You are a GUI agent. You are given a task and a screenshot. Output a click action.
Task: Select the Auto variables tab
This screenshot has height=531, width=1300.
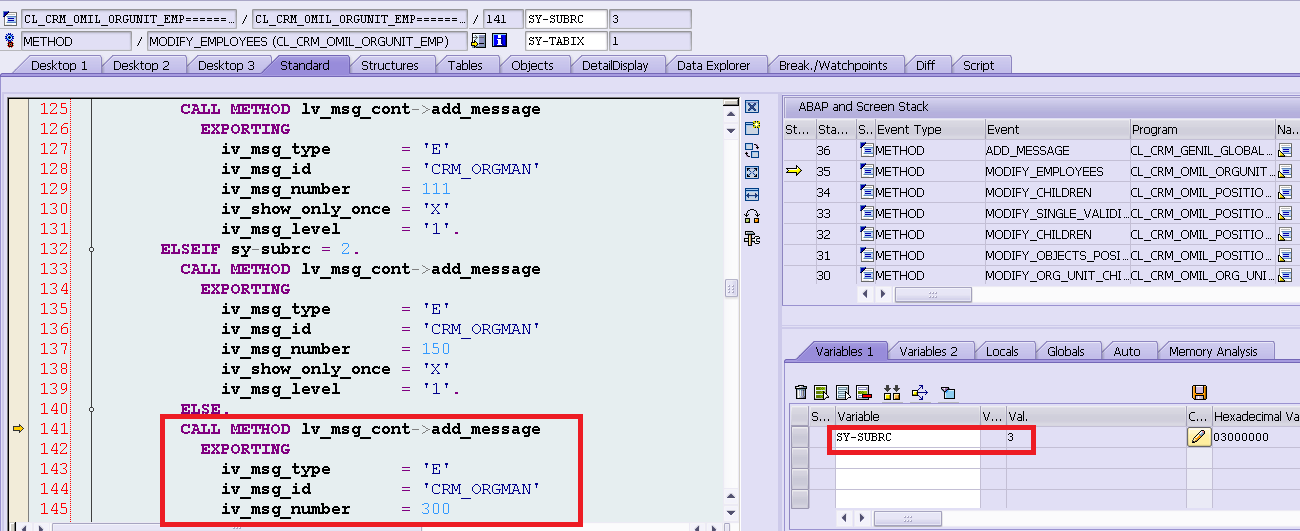(1127, 351)
